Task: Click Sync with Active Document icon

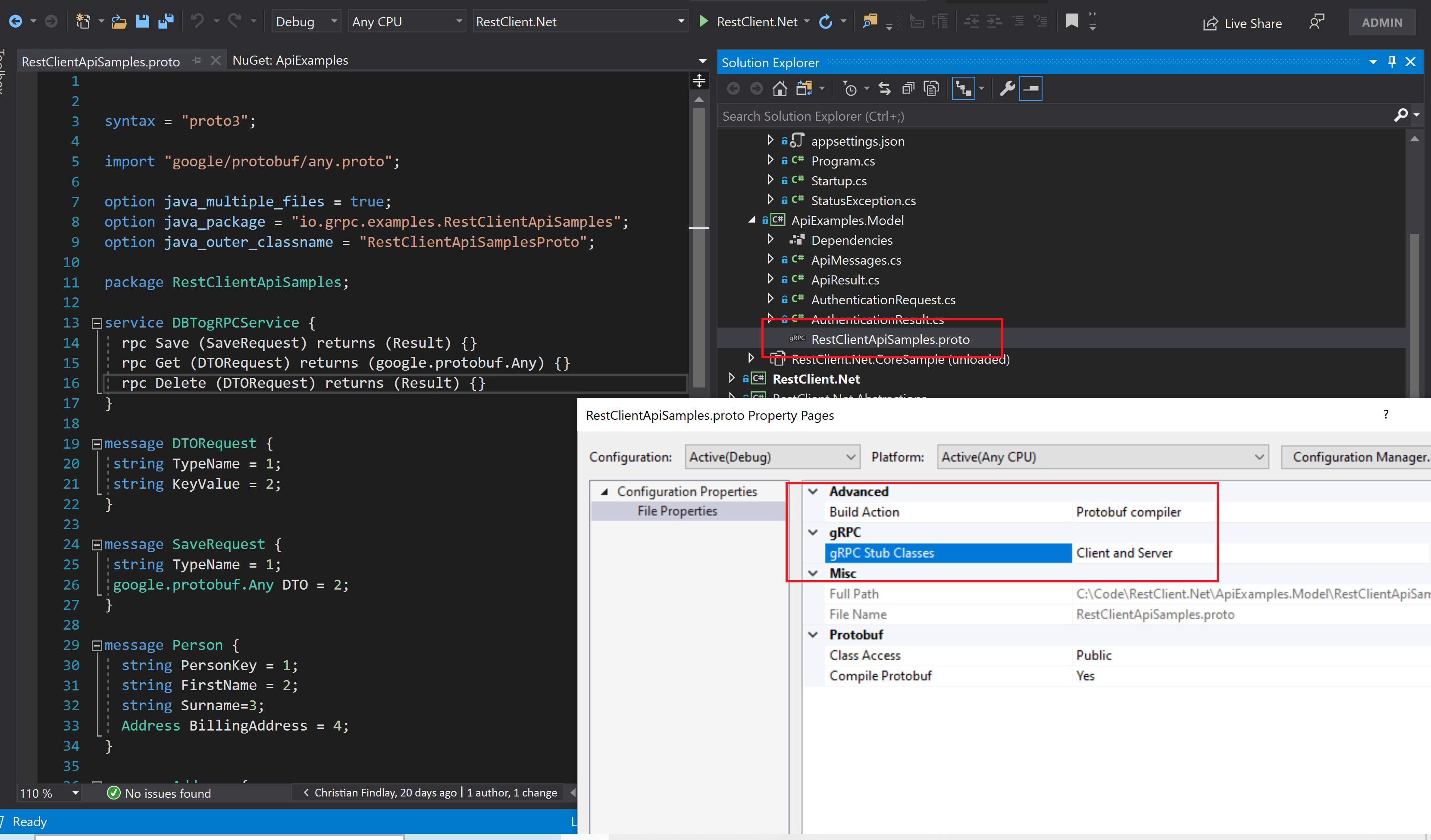Action: pyautogui.click(x=885, y=88)
